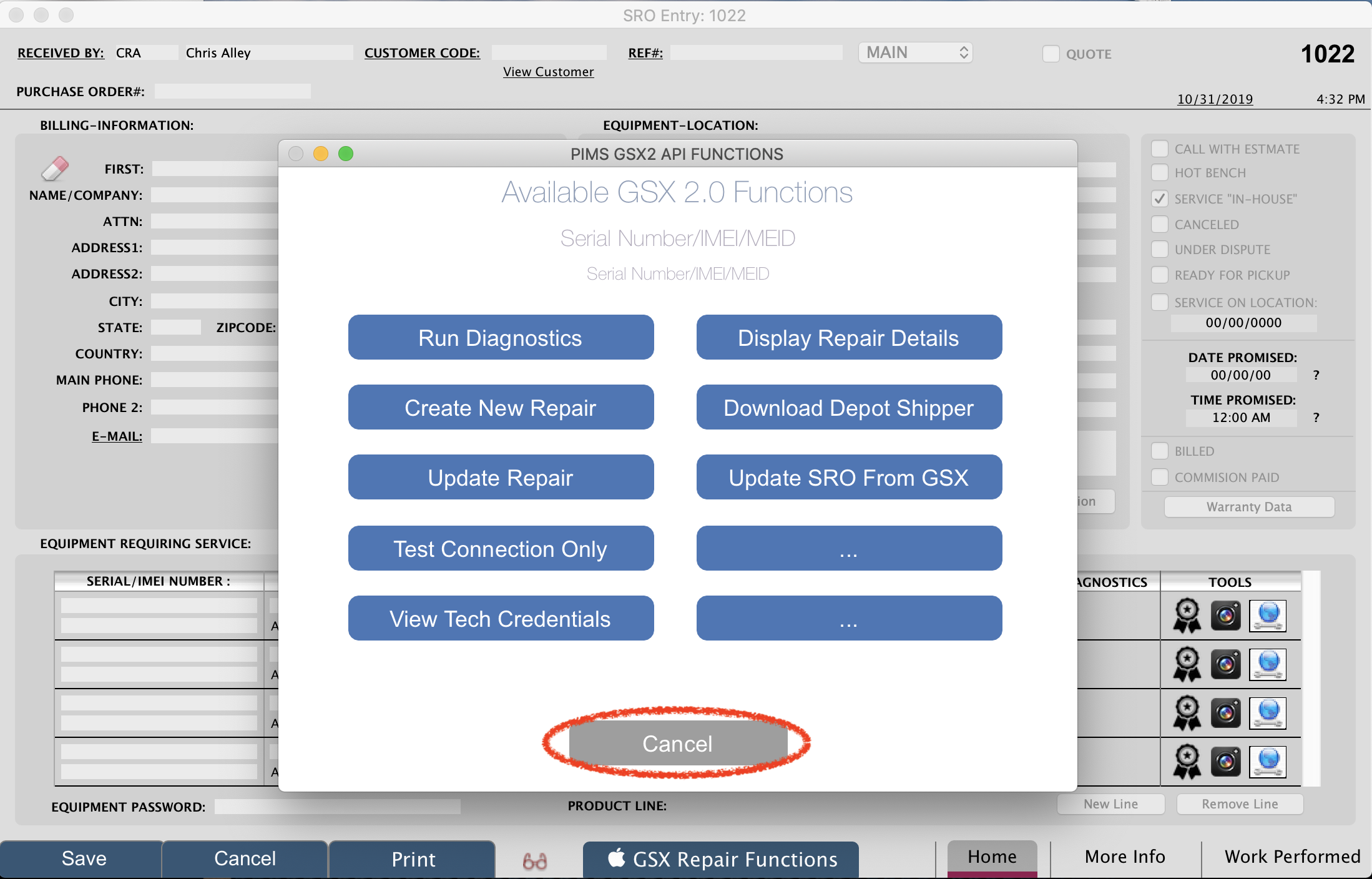Click the globe tool icon in third row
The width and height of the screenshot is (1372, 879).
click(x=1268, y=713)
